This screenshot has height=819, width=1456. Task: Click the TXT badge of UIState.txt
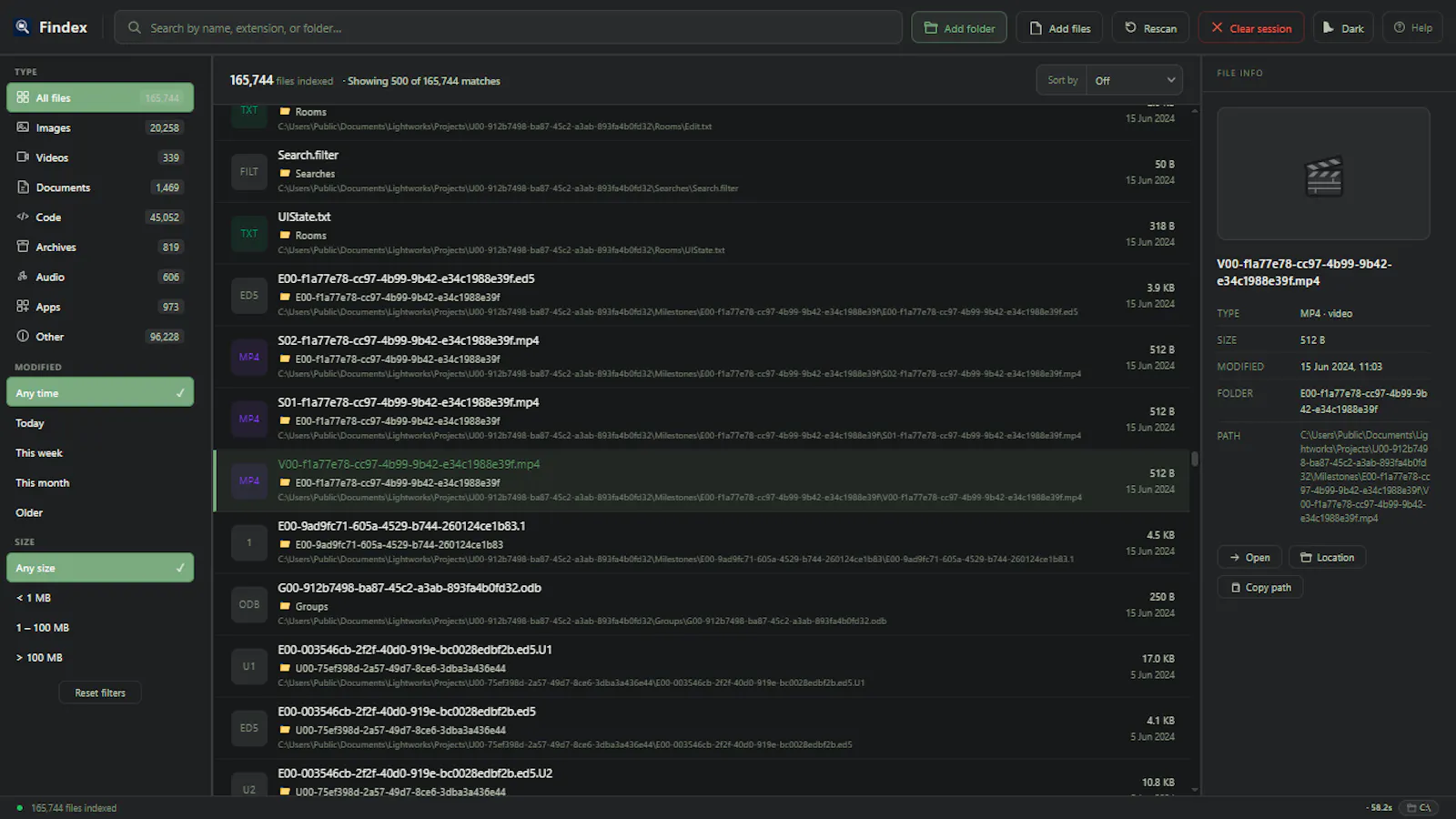(249, 234)
